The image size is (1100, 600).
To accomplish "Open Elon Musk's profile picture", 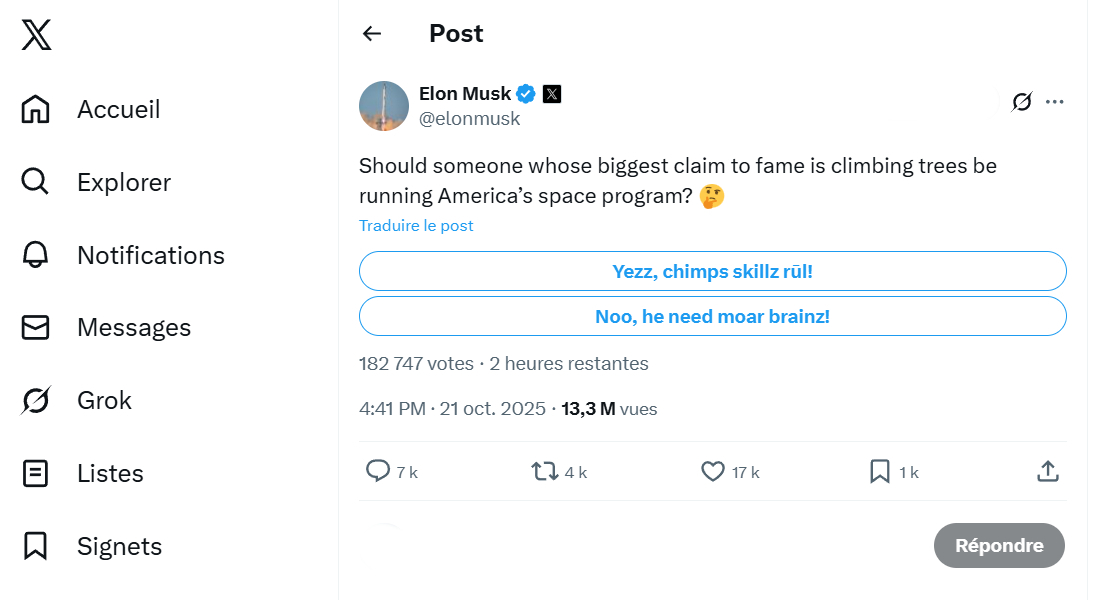I will [x=384, y=106].
